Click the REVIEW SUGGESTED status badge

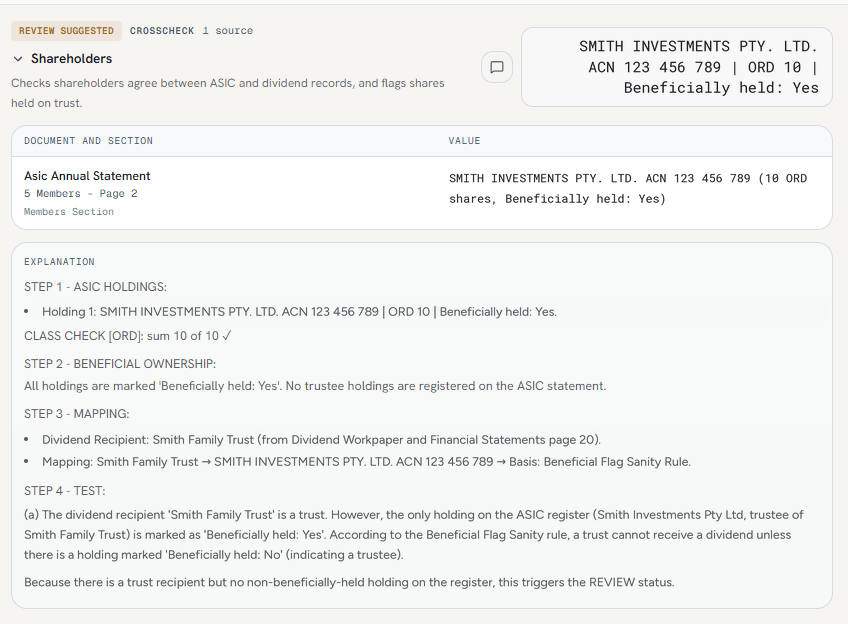click(x=67, y=31)
